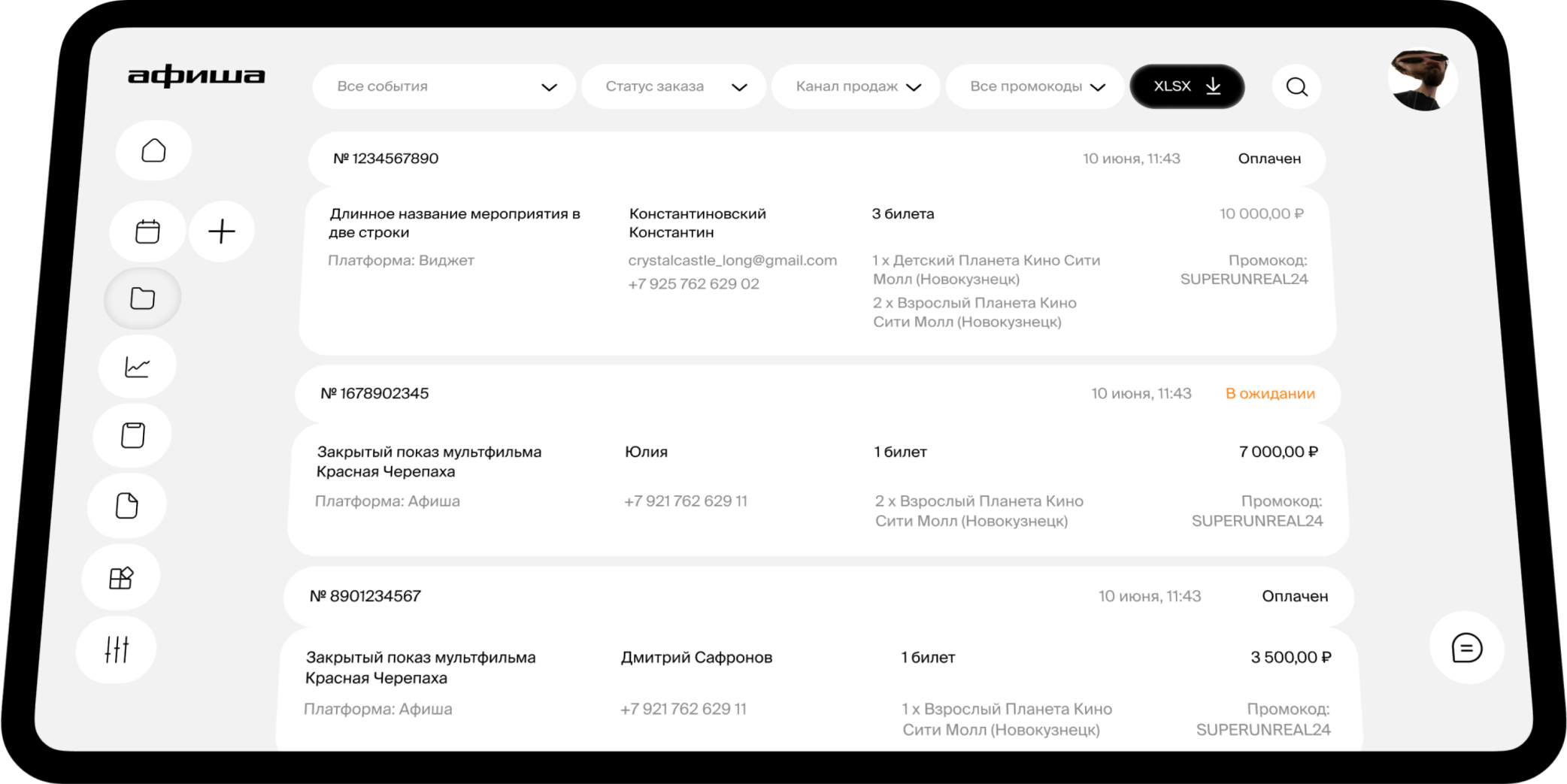Select the folder orders icon

click(142, 298)
